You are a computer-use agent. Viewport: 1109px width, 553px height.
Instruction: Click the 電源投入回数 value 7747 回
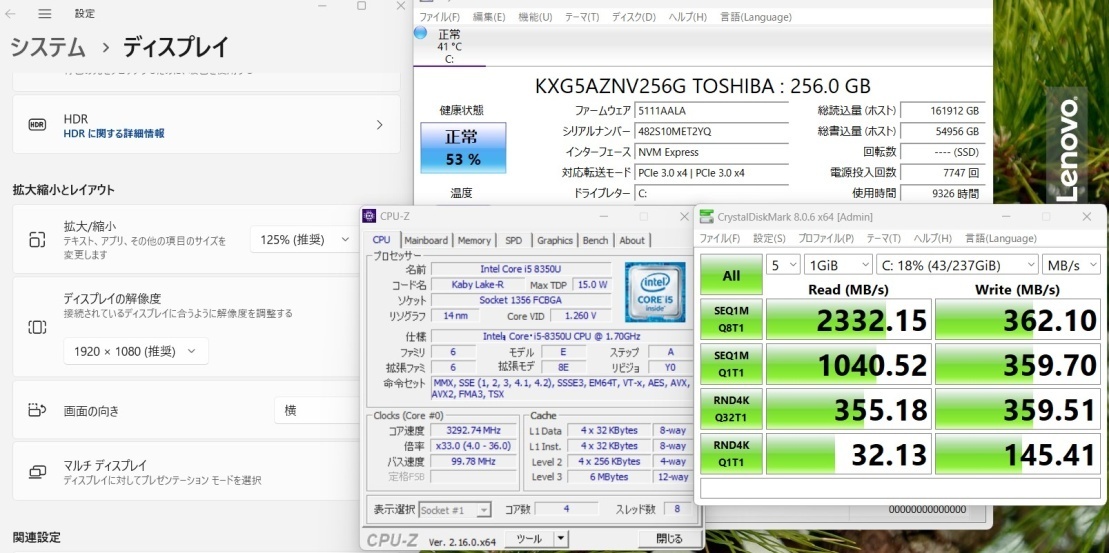pyautogui.click(x=943, y=173)
